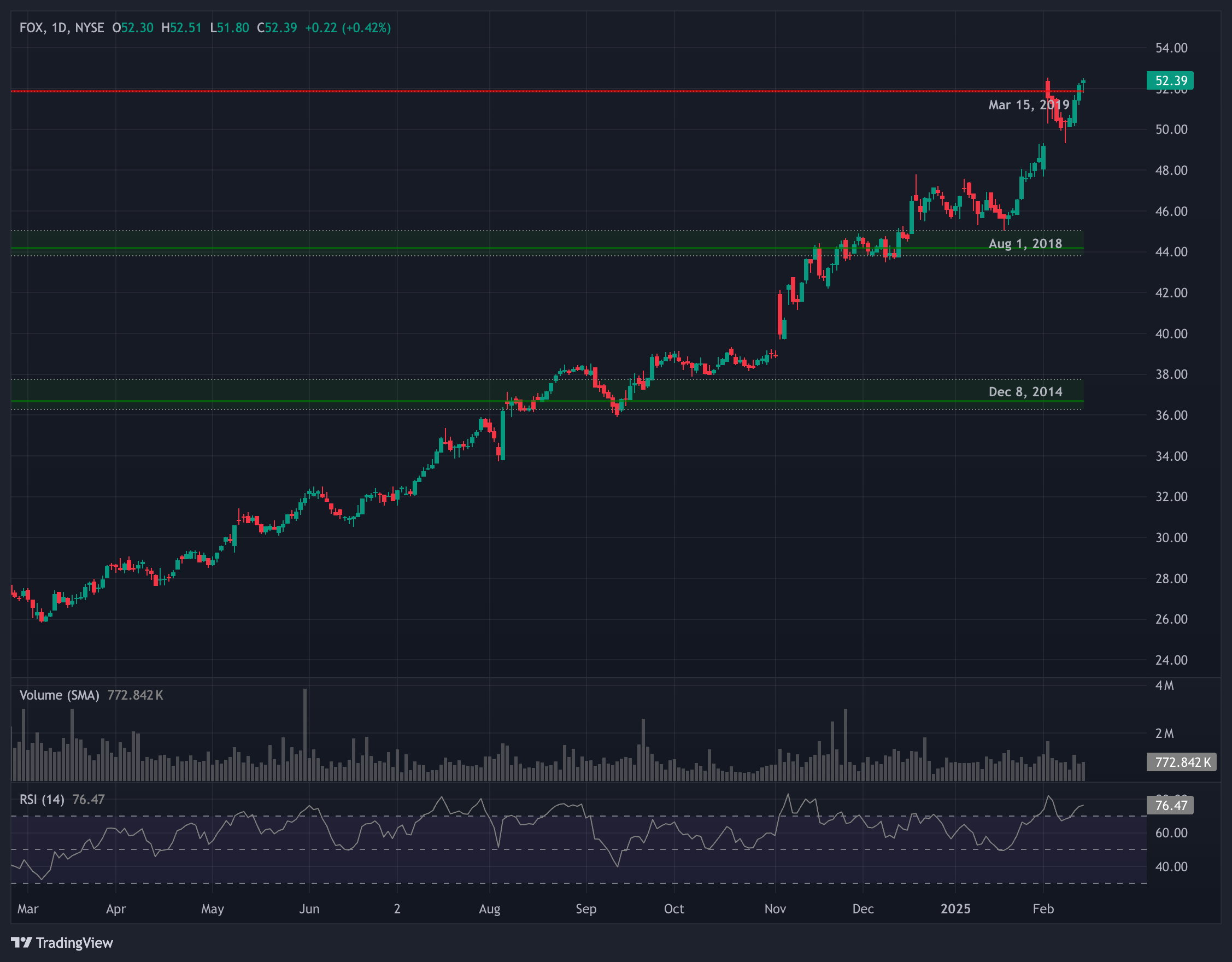Click the high price H52.51
1232x962 pixels.
click(181, 28)
